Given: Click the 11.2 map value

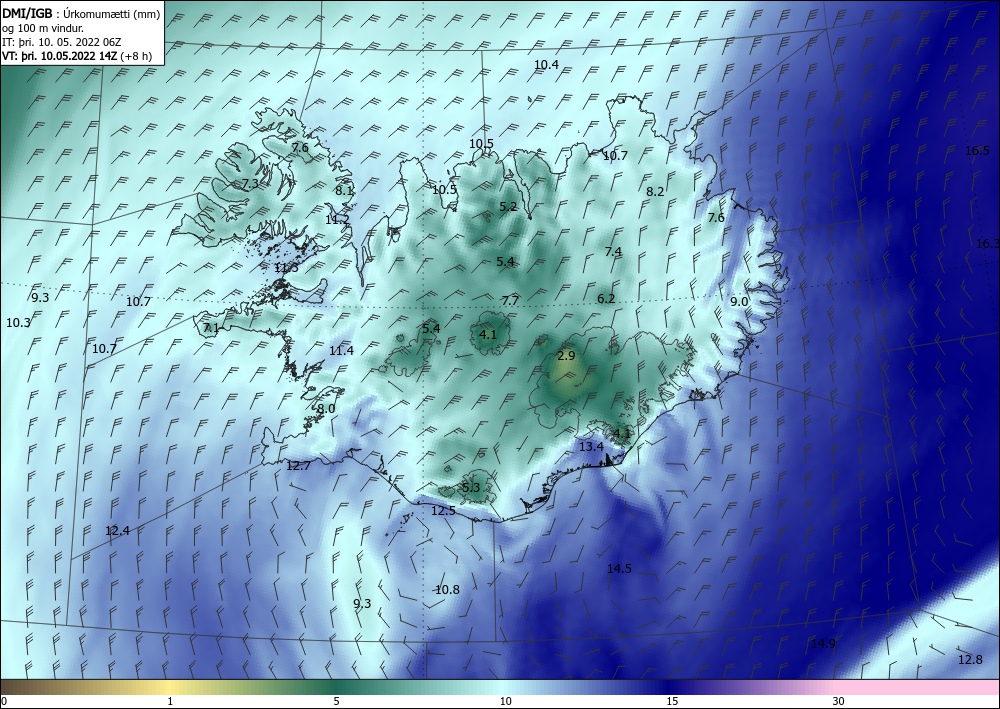Looking at the screenshot, I should pyautogui.click(x=337, y=220).
